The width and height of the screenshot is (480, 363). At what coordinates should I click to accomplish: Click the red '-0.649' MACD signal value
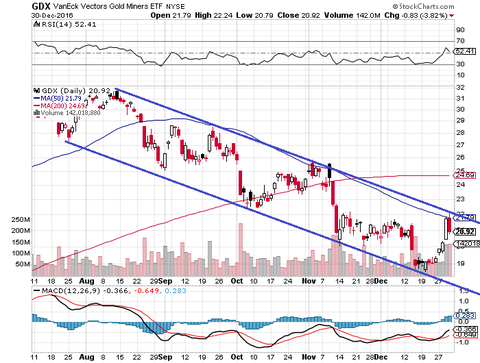145,291
